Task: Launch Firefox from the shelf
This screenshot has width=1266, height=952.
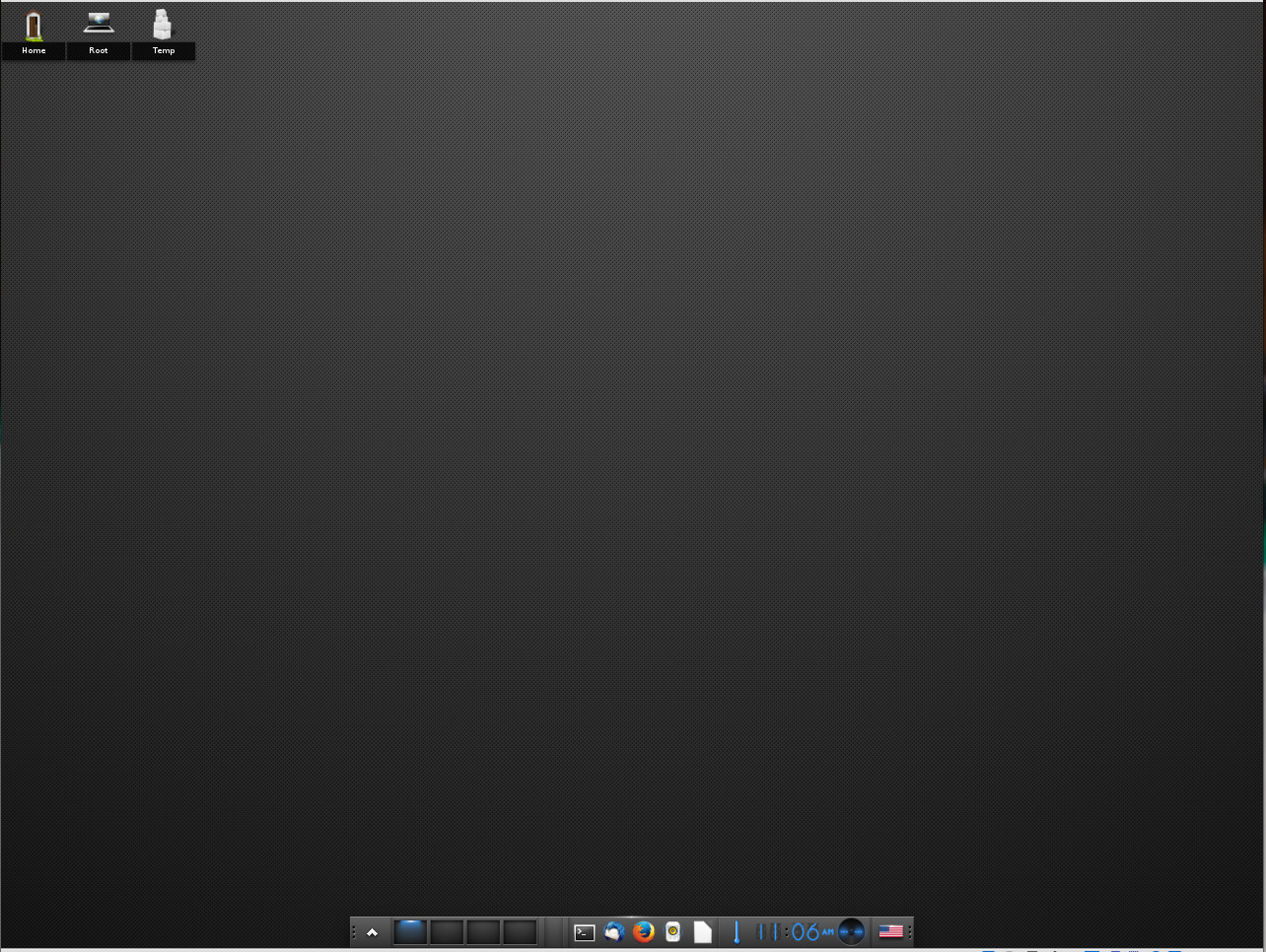Action: tap(644, 931)
